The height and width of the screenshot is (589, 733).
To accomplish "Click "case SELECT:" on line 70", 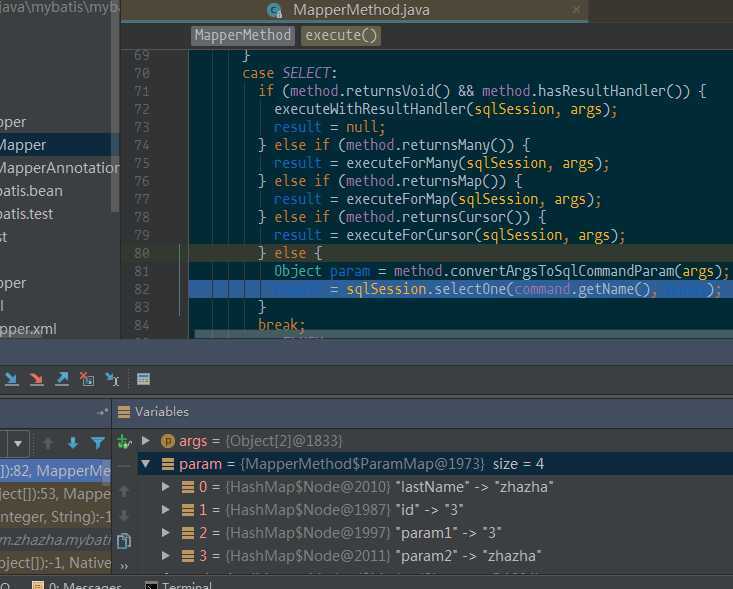I will pos(289,73).
